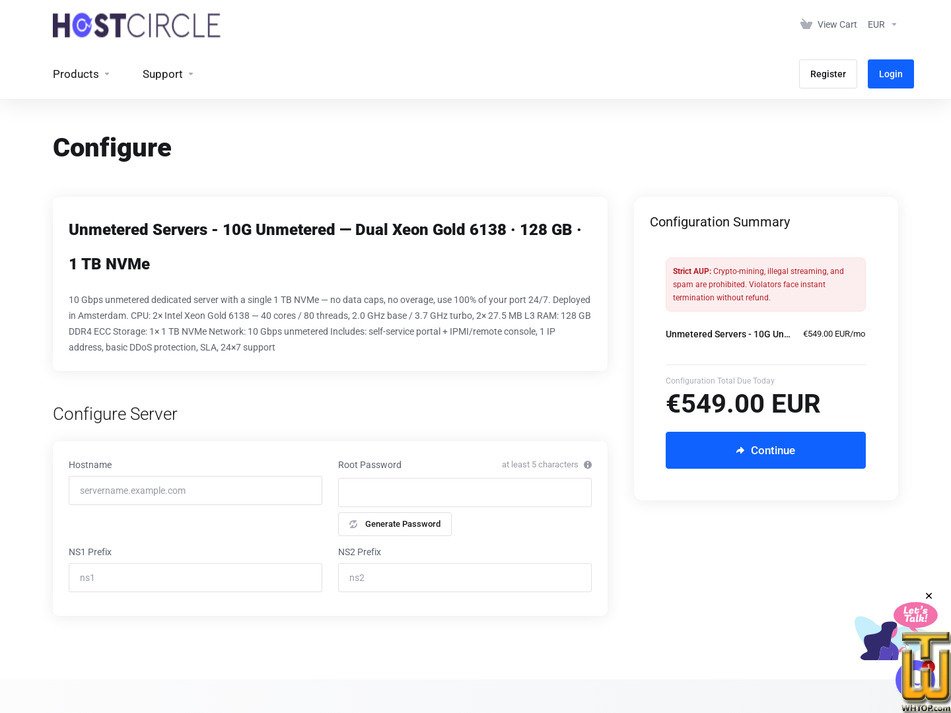Click the Continue button in summary
Image resolution: width=951 pixels, height=713 pixels.
[x=765, y=450]
